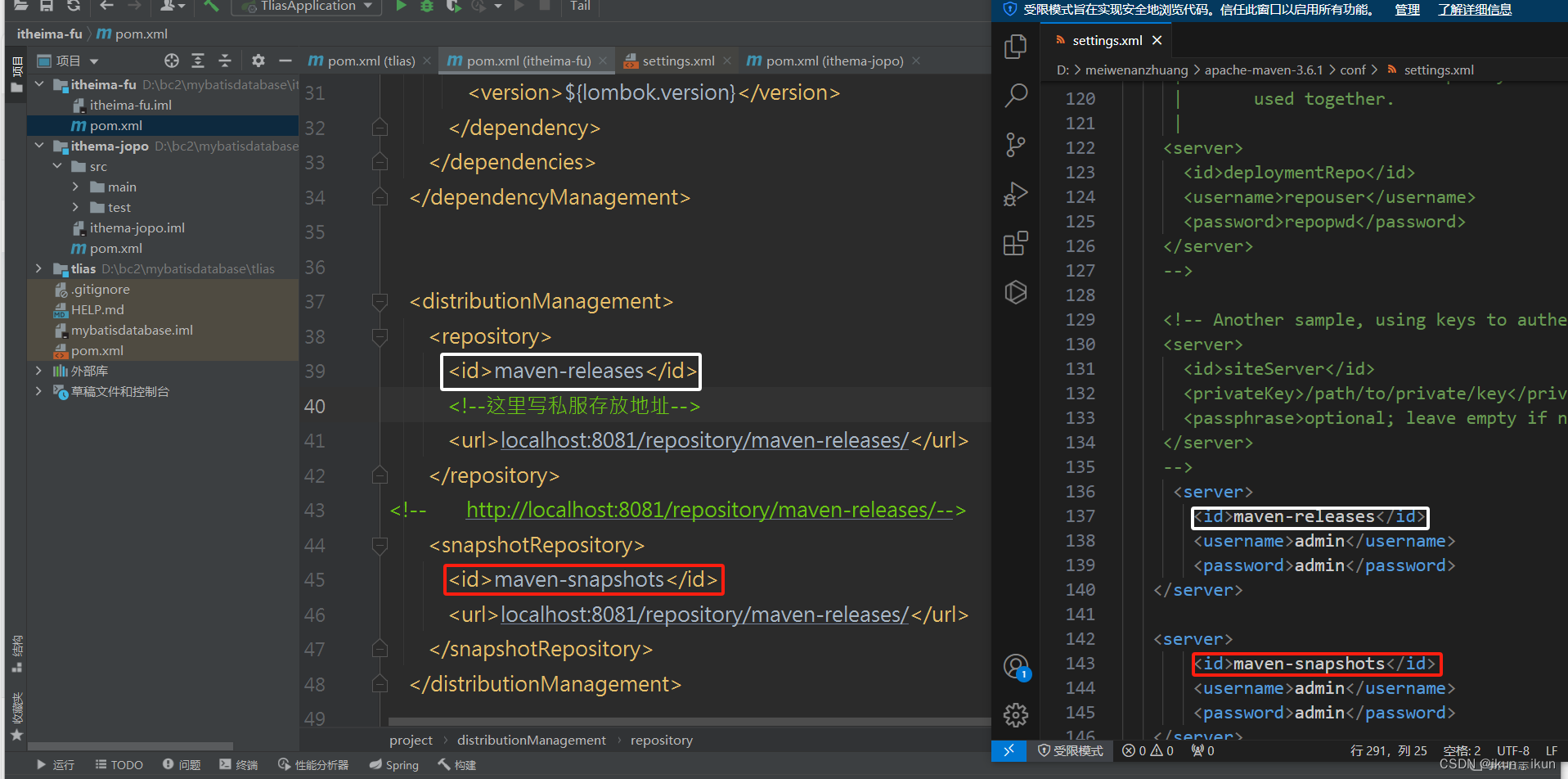Click the Expand All icon in the project panel
Image resolution: width=1568 pixels, height=779 pixels.
(198, 61)
